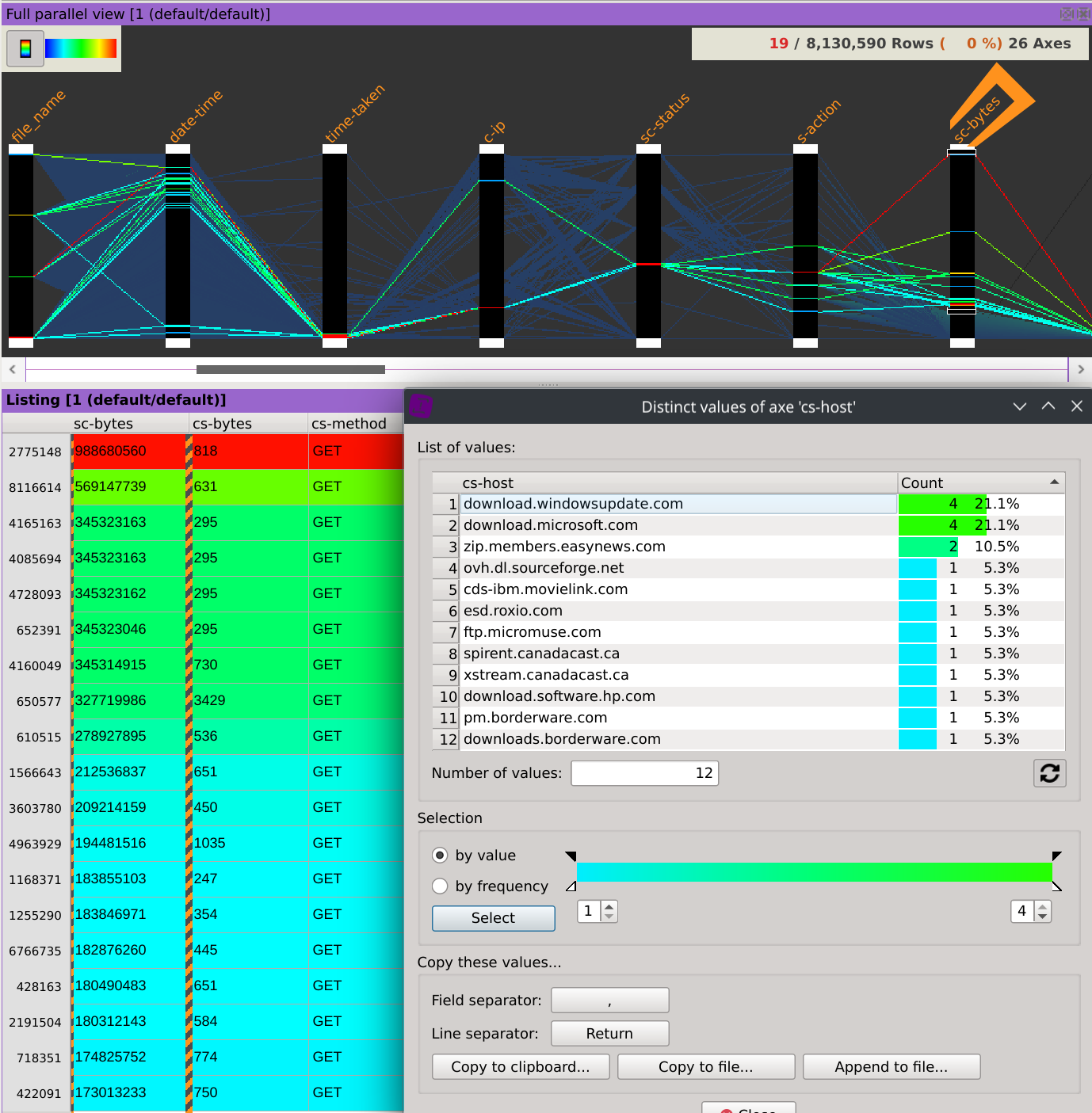Click the color palette icon button
1092x1113 pixels.
(25, 49)
